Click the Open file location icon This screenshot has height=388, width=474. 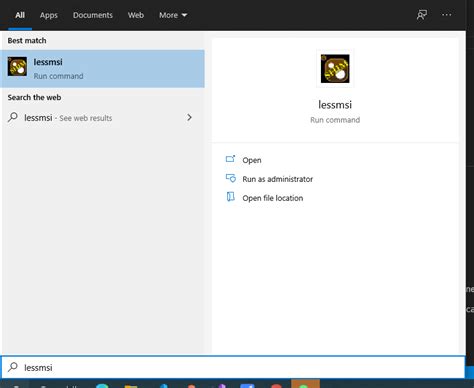[231, 197]
